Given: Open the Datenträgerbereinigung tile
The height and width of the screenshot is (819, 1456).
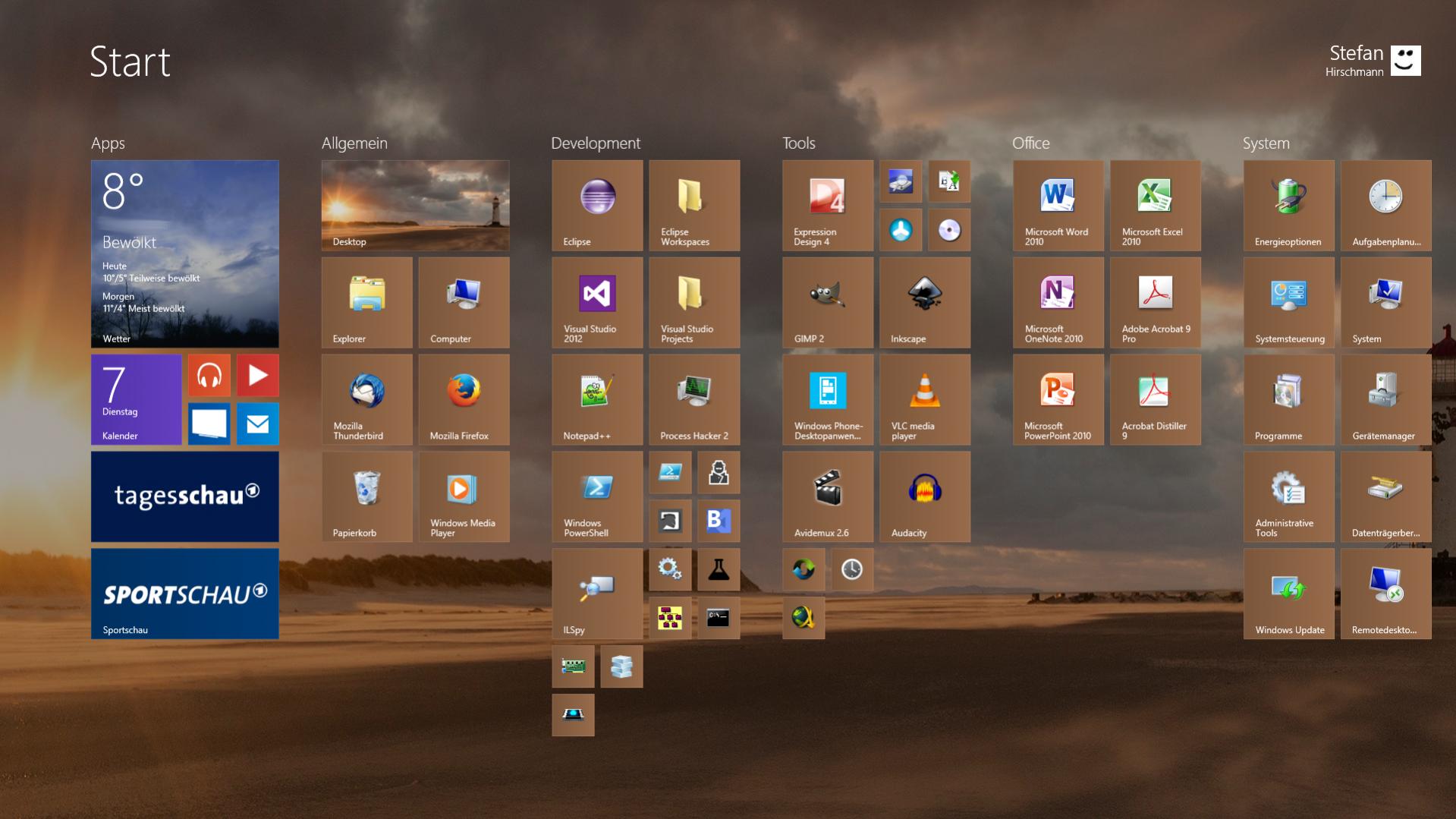Looking at the screenshot, I should click(x=1387, y=496).
